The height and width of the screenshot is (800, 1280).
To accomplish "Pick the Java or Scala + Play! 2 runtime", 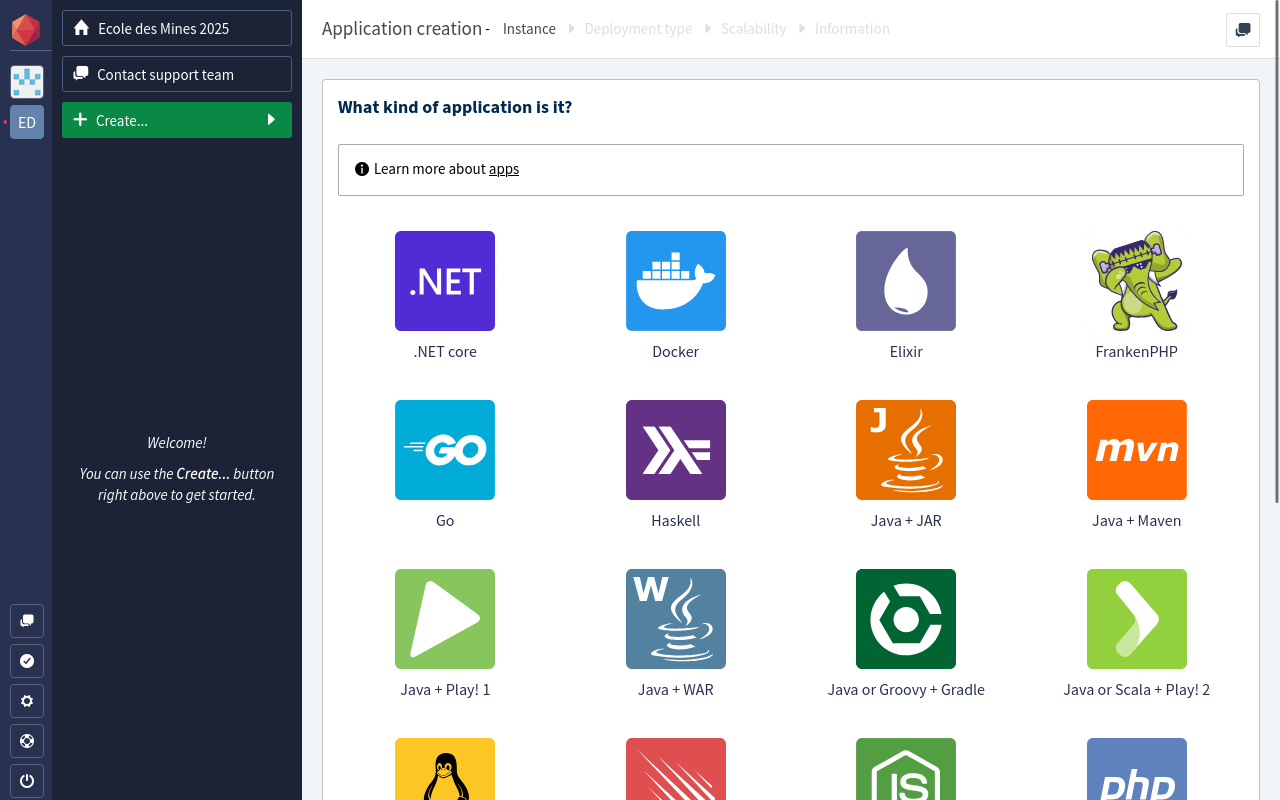I will pyautogui.click(x=1136, y=619).
